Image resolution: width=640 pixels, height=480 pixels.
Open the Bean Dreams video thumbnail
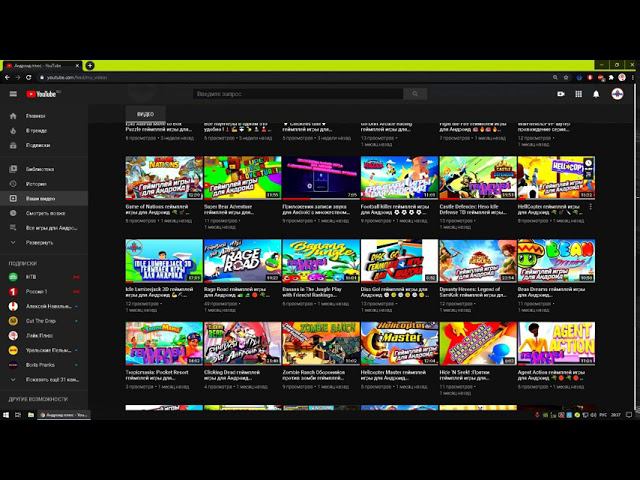(x=556, y=261)
